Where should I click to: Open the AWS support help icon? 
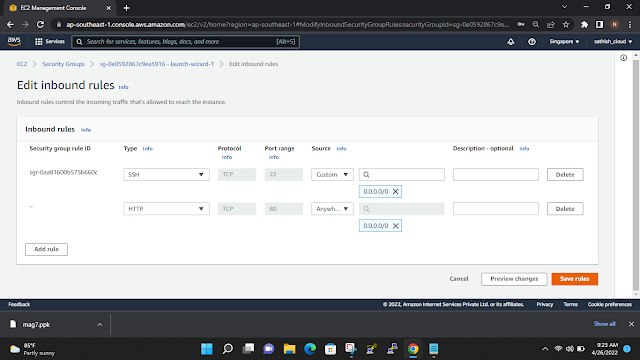[532, 42]
